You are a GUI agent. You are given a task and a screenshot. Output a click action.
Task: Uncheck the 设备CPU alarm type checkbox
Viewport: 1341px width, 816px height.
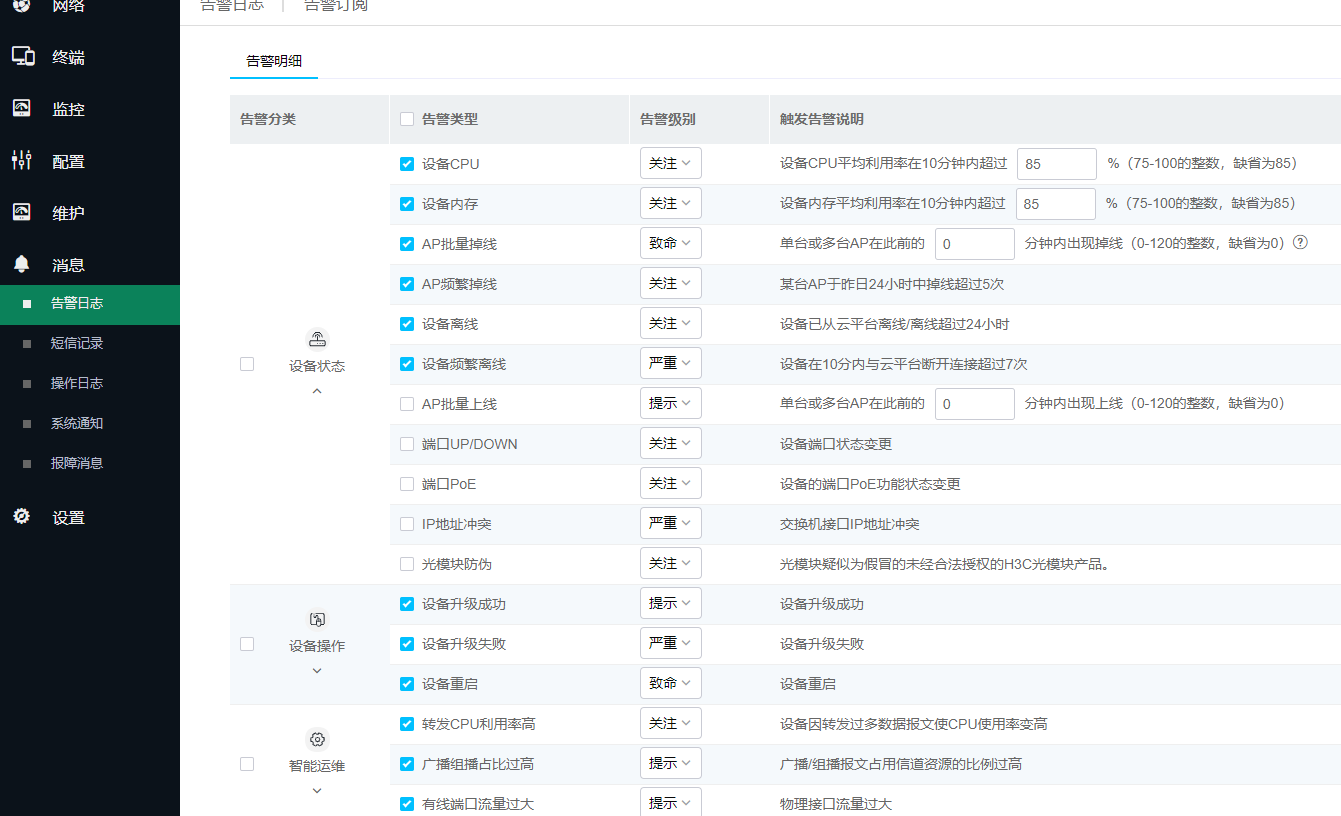pos(407,164)
